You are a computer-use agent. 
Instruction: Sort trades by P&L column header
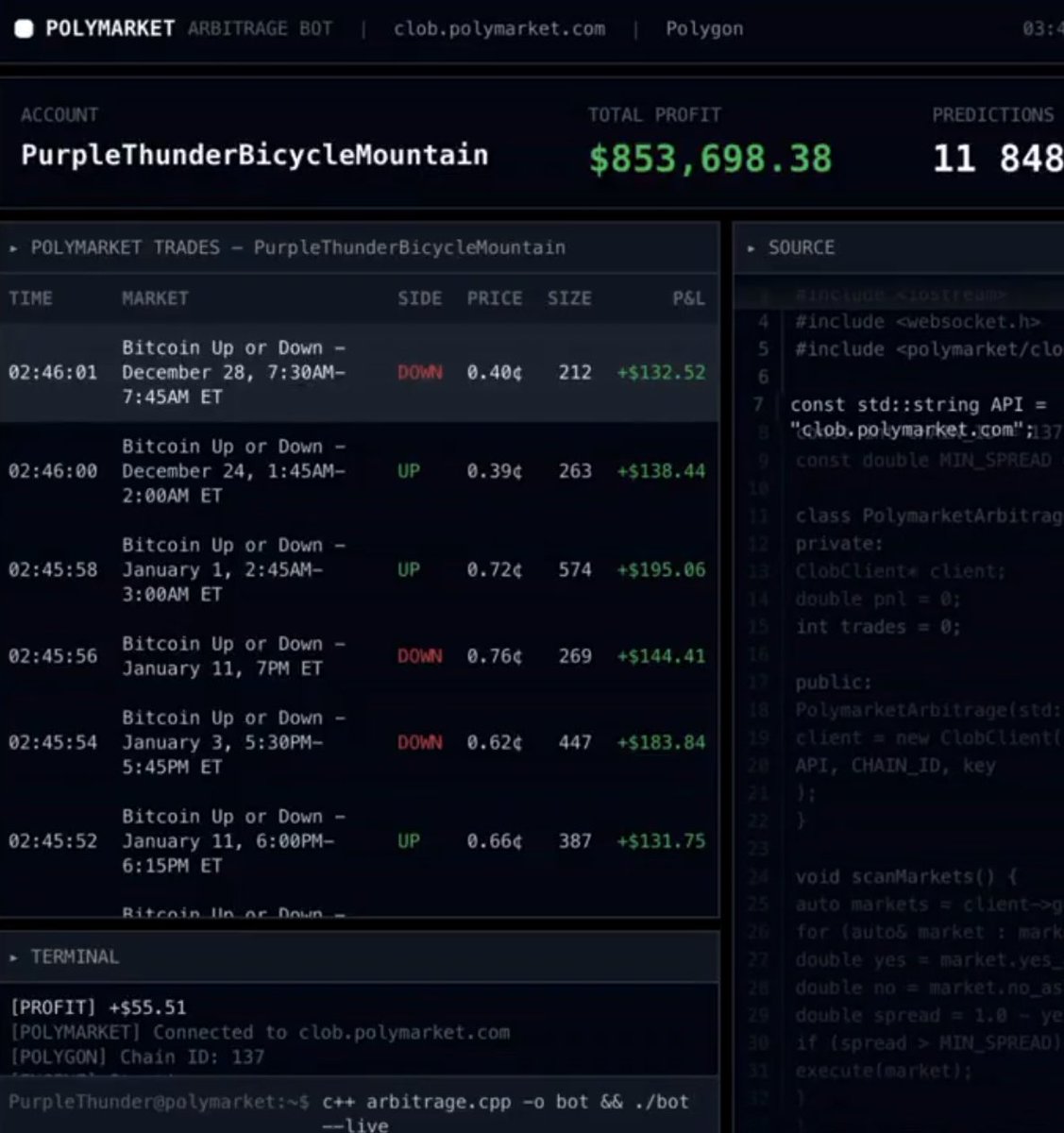point(688,298)
